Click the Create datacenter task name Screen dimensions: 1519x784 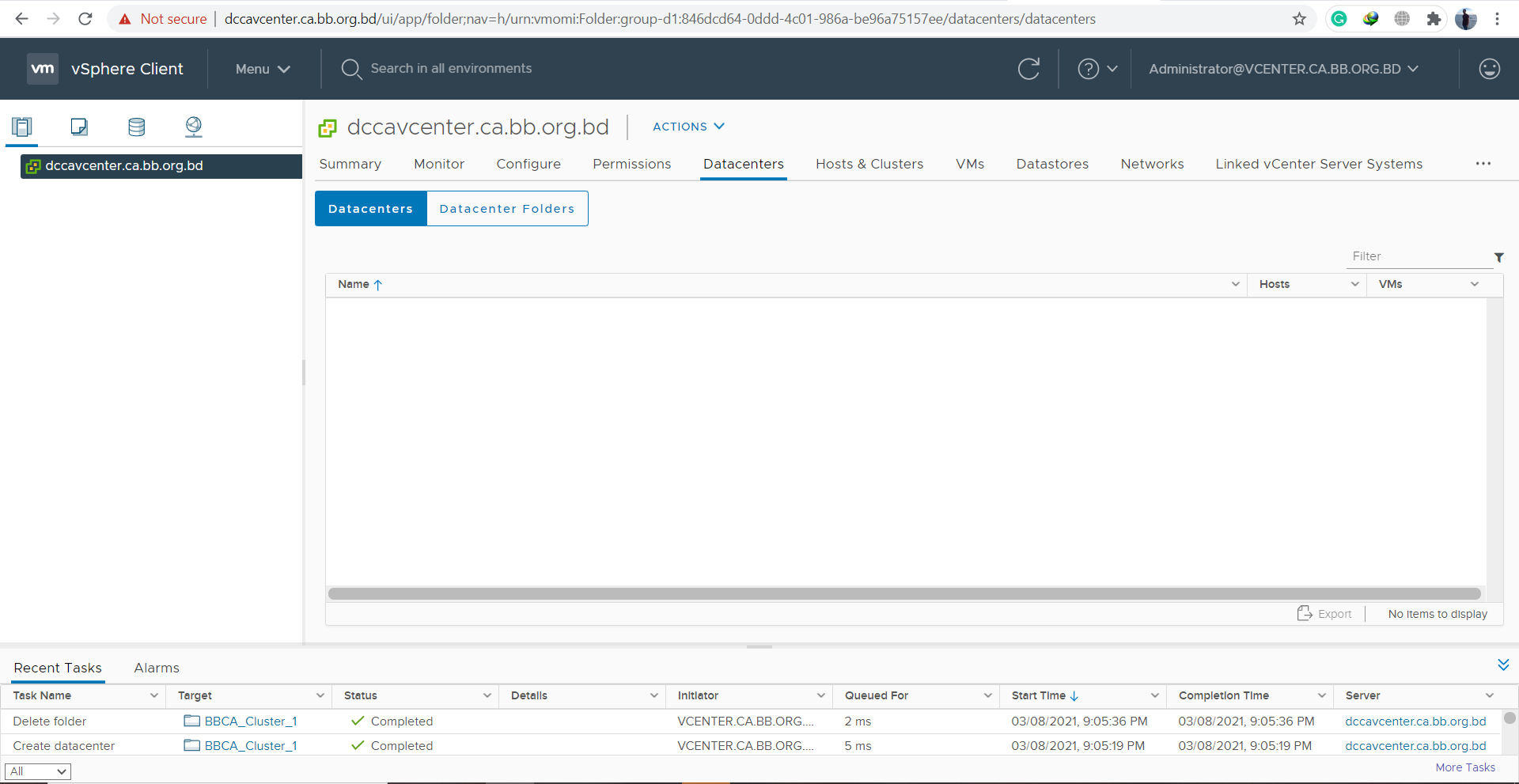pyautogui.click(x=64, y=745)
